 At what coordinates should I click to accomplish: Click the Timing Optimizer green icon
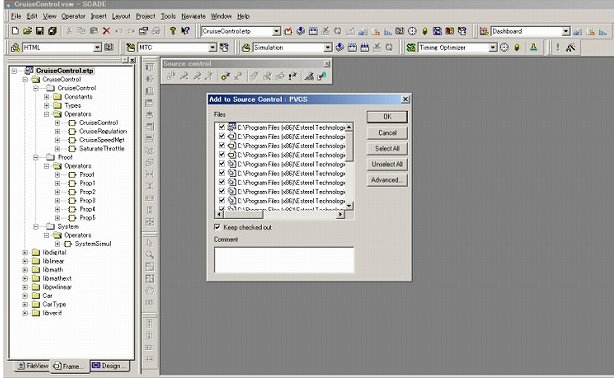[x=411, y=47]
